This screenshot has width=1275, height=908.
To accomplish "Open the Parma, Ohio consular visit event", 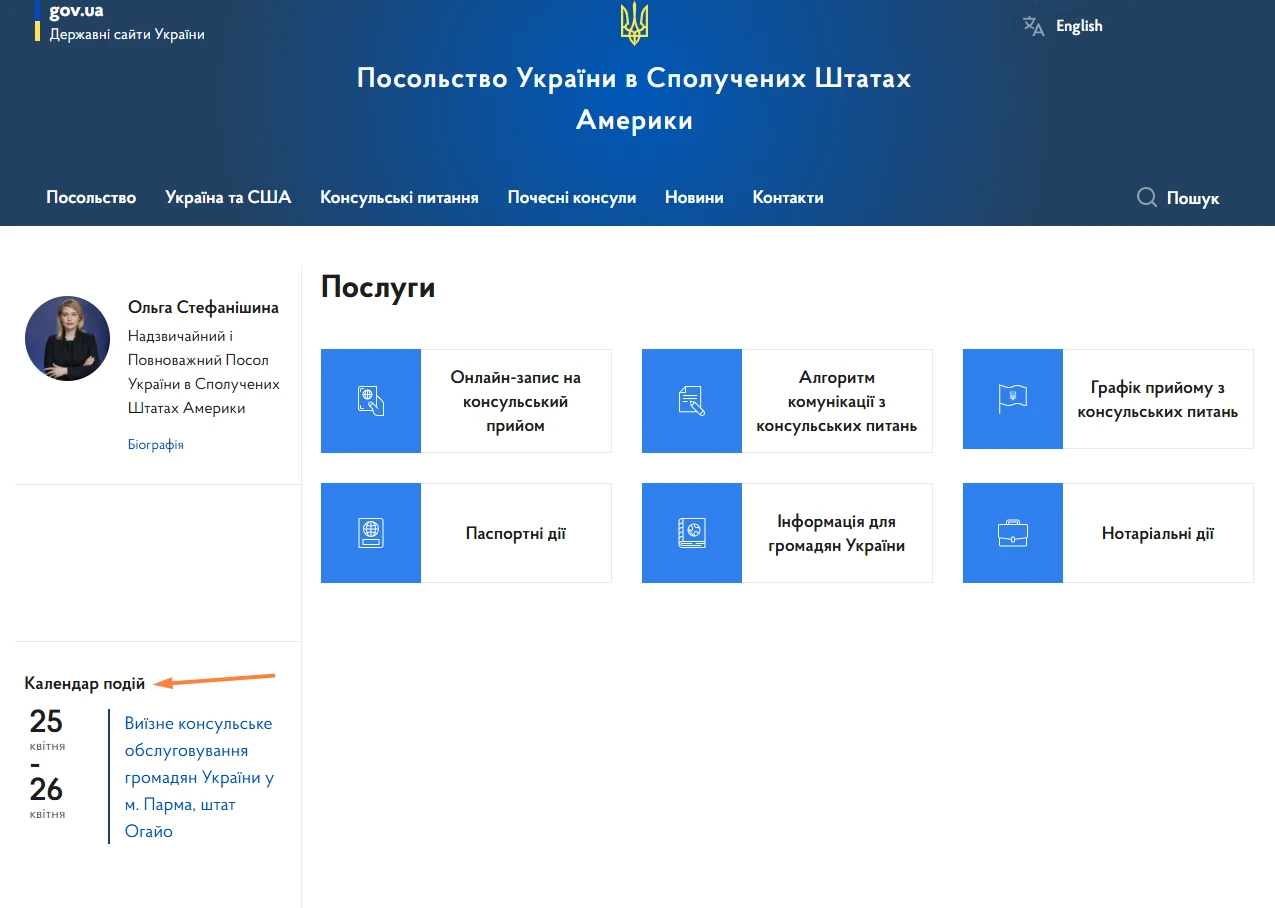I will (199, 776).
